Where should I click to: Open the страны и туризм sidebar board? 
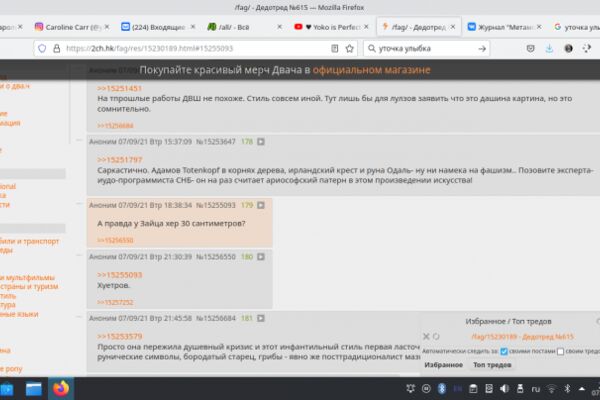pyautogui.click(x=29, y=286)
